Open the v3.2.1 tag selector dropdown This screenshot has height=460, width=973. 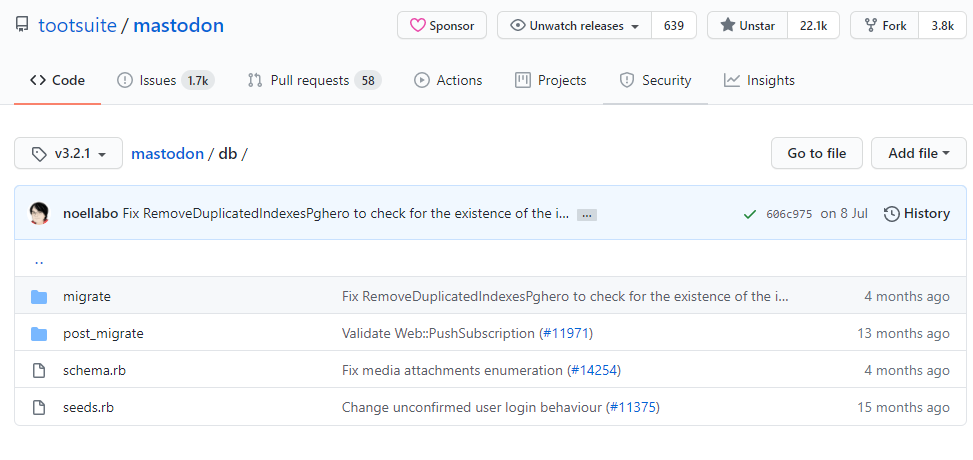(x=68, y=153)
